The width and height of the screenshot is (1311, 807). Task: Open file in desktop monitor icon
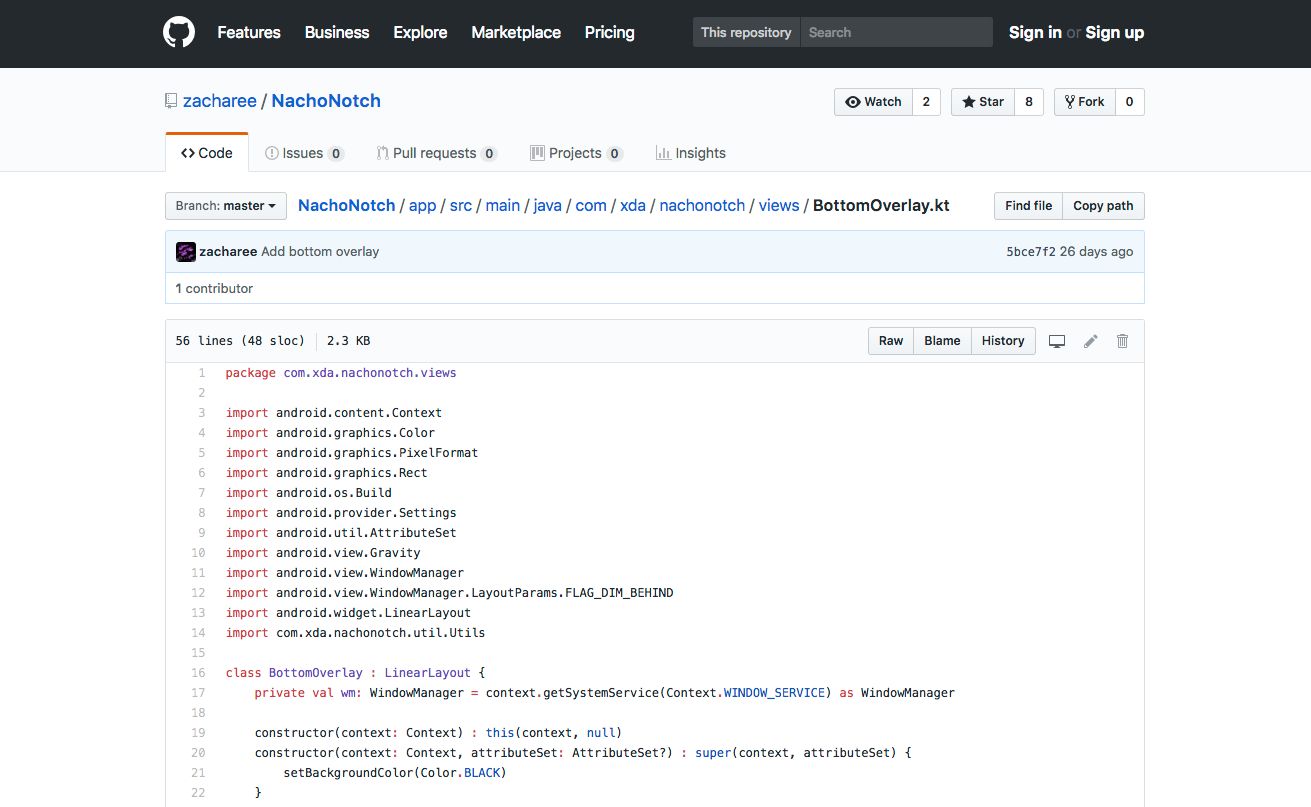coord(1056,341)
